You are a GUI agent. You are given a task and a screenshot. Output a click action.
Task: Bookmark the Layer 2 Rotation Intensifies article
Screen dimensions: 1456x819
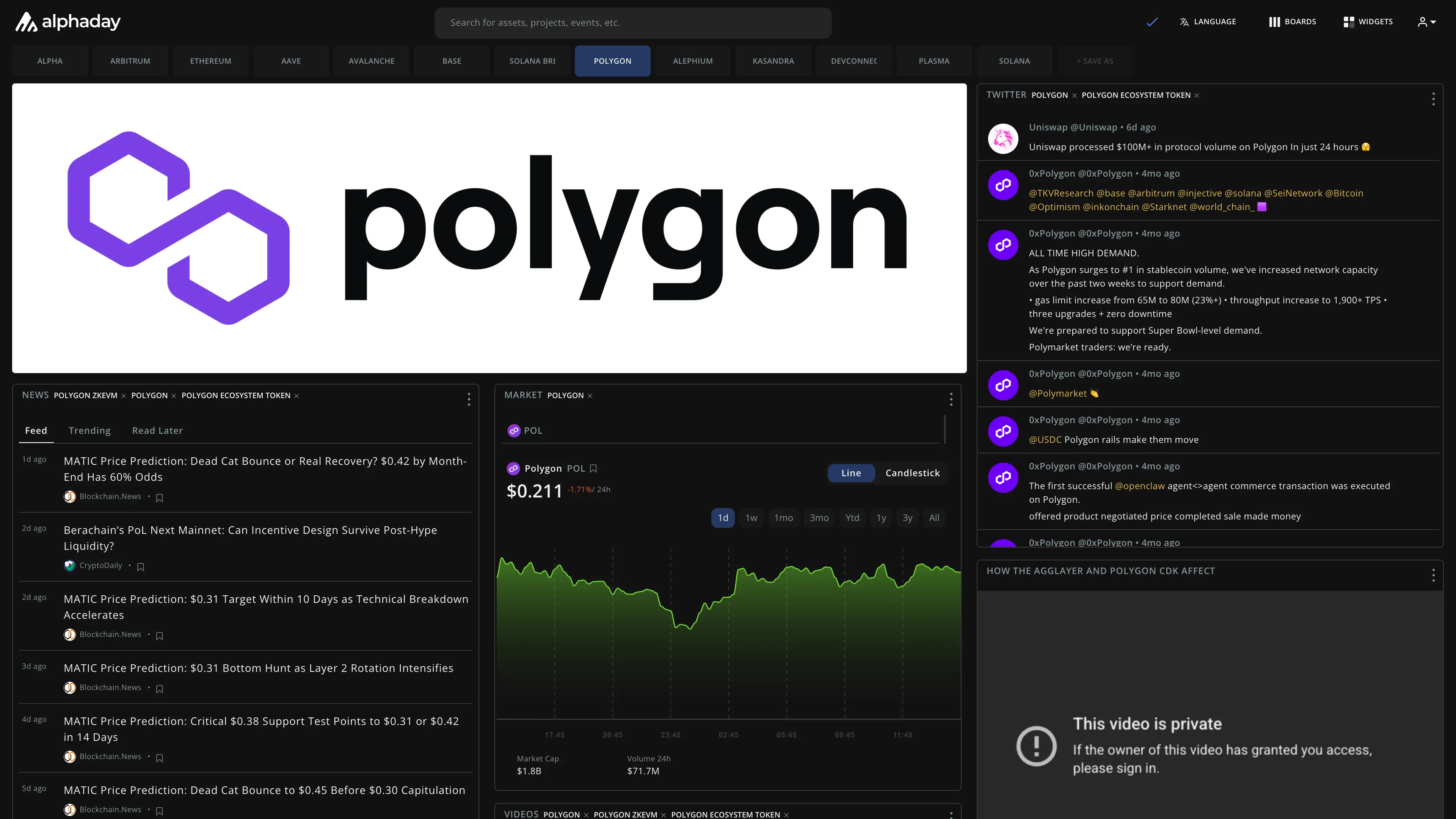(x=159, y=689)
